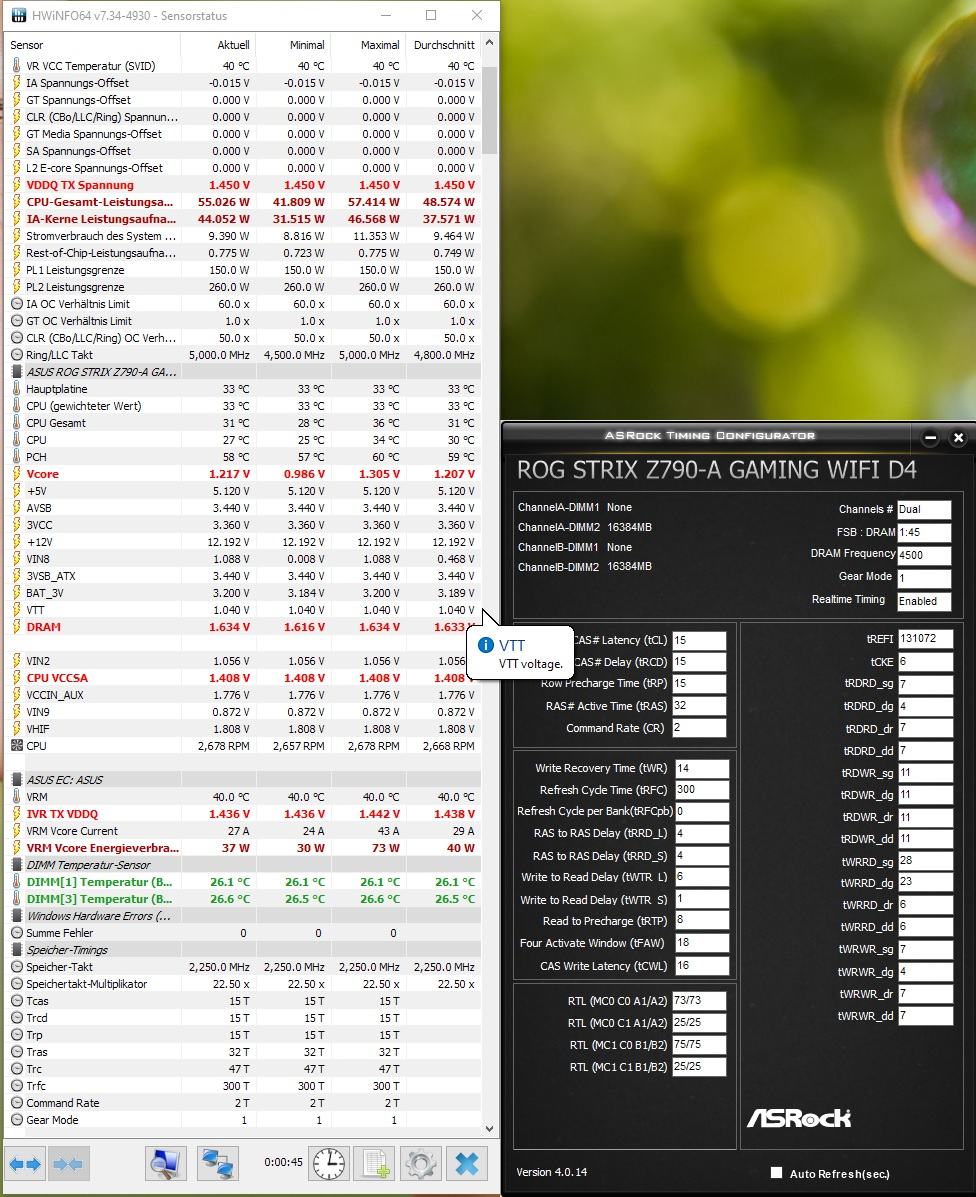Click the VTT tooltip info icon
976x1197 pixels.
click(x=485, y=645)
